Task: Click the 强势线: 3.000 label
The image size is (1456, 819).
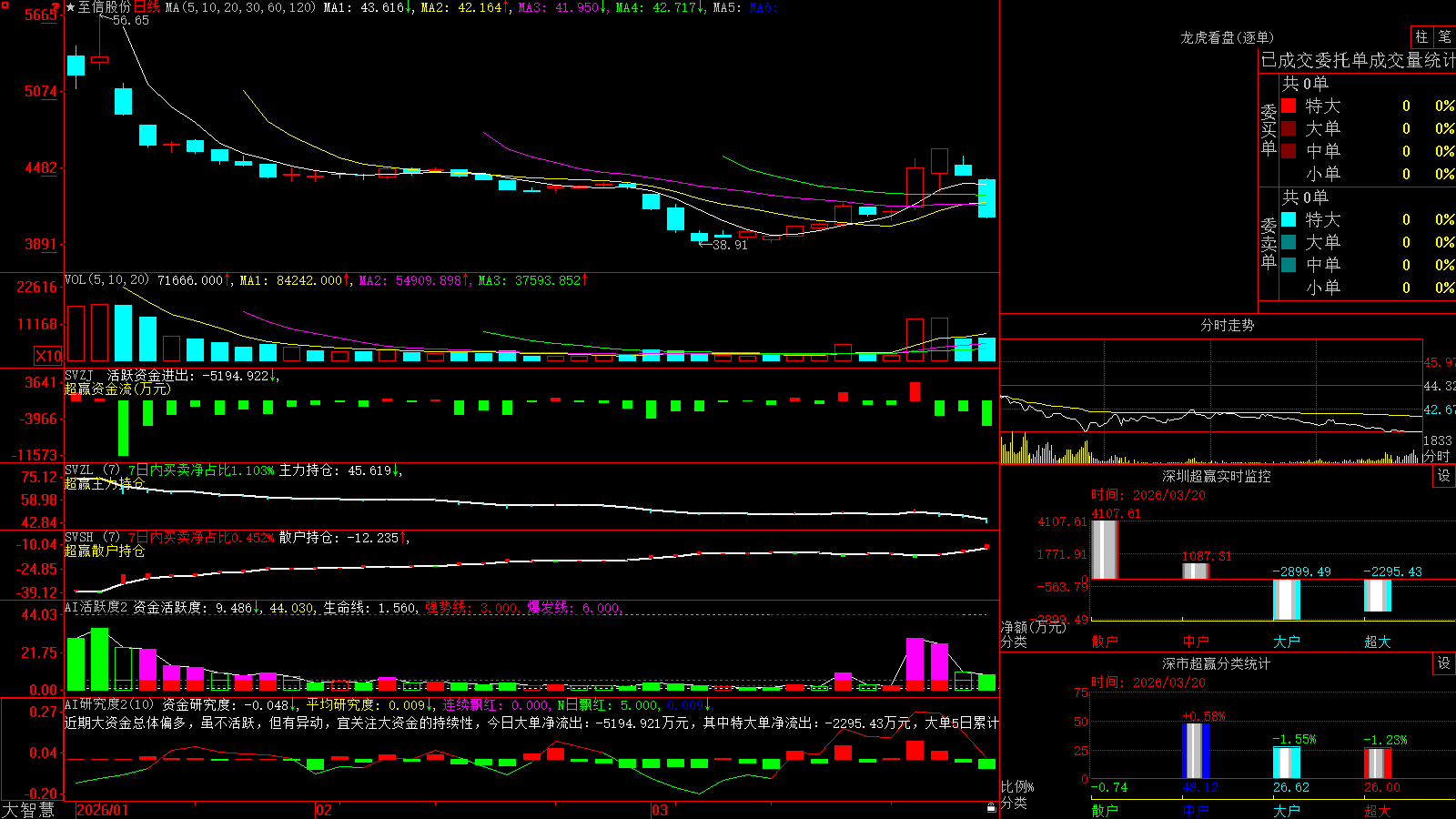Action: pyautogui.click(x=471, y=607)
